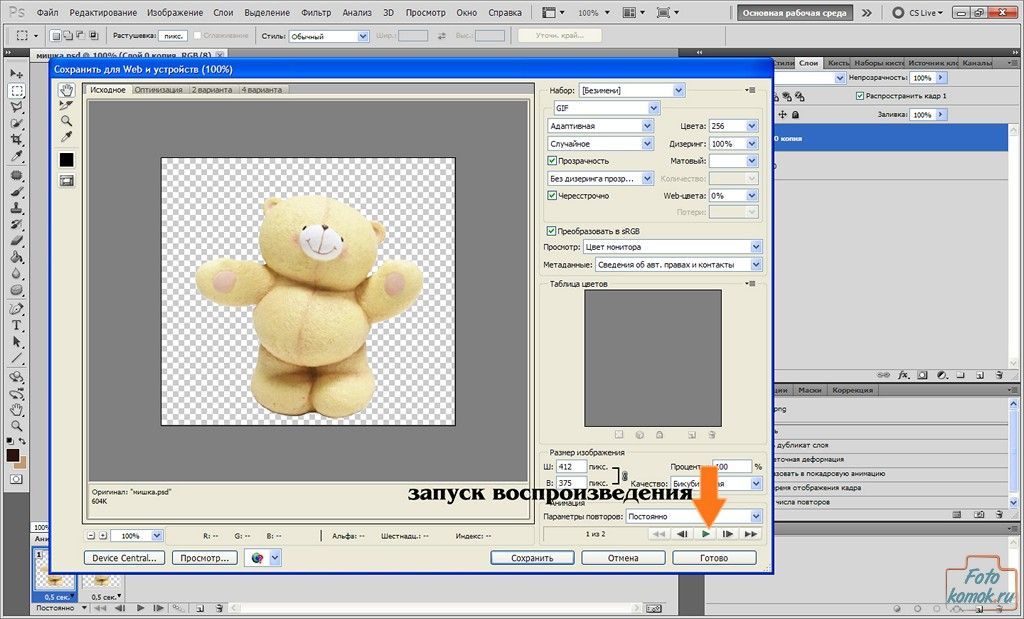Choose the Eyedropper tool in the save dialog
The height and width of the screenshot is (619, 1024).
[x=67, y=136]
